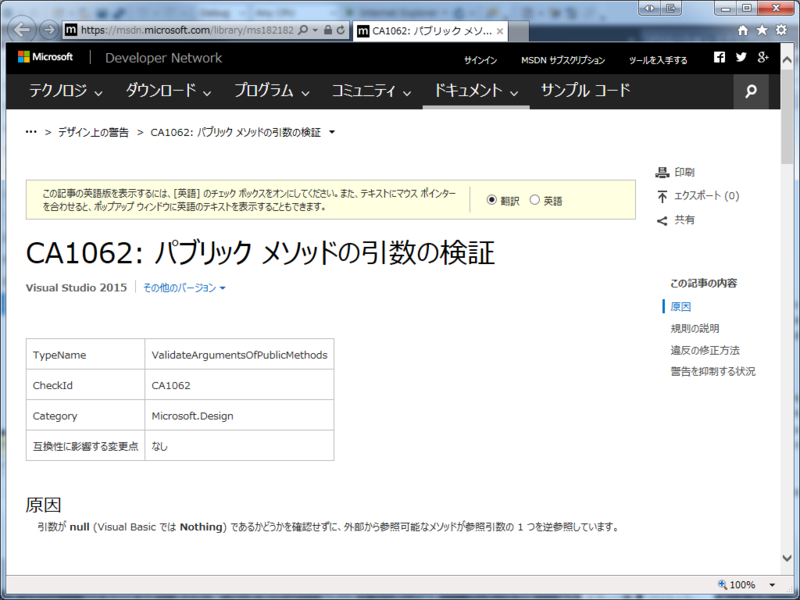Image resolution: width=800 pixels, height=600 pixels.
Task: Click エクスポート (0) label
Action: point(707,196)
